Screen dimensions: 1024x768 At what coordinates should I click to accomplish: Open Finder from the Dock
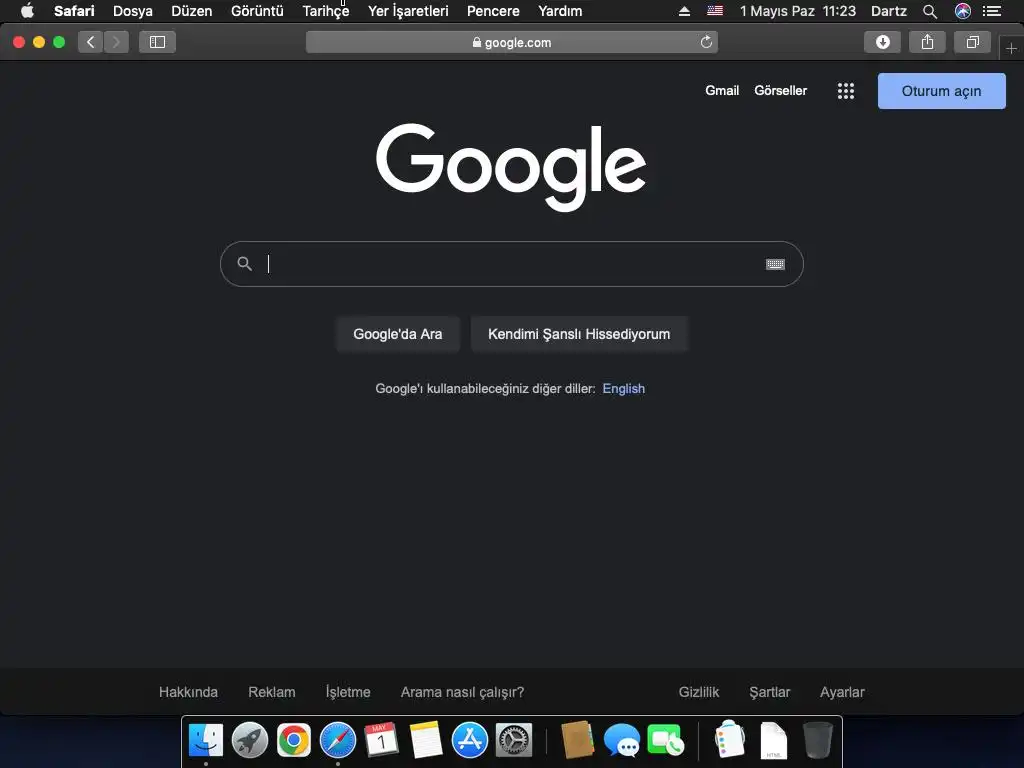[x=206, y=741]
